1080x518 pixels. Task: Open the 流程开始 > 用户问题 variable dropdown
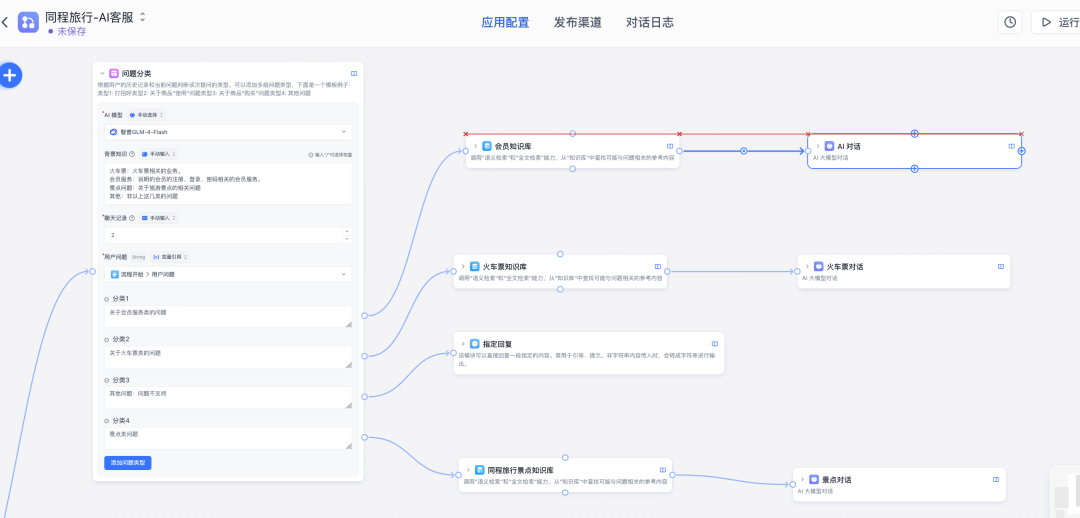click(228, 274)
